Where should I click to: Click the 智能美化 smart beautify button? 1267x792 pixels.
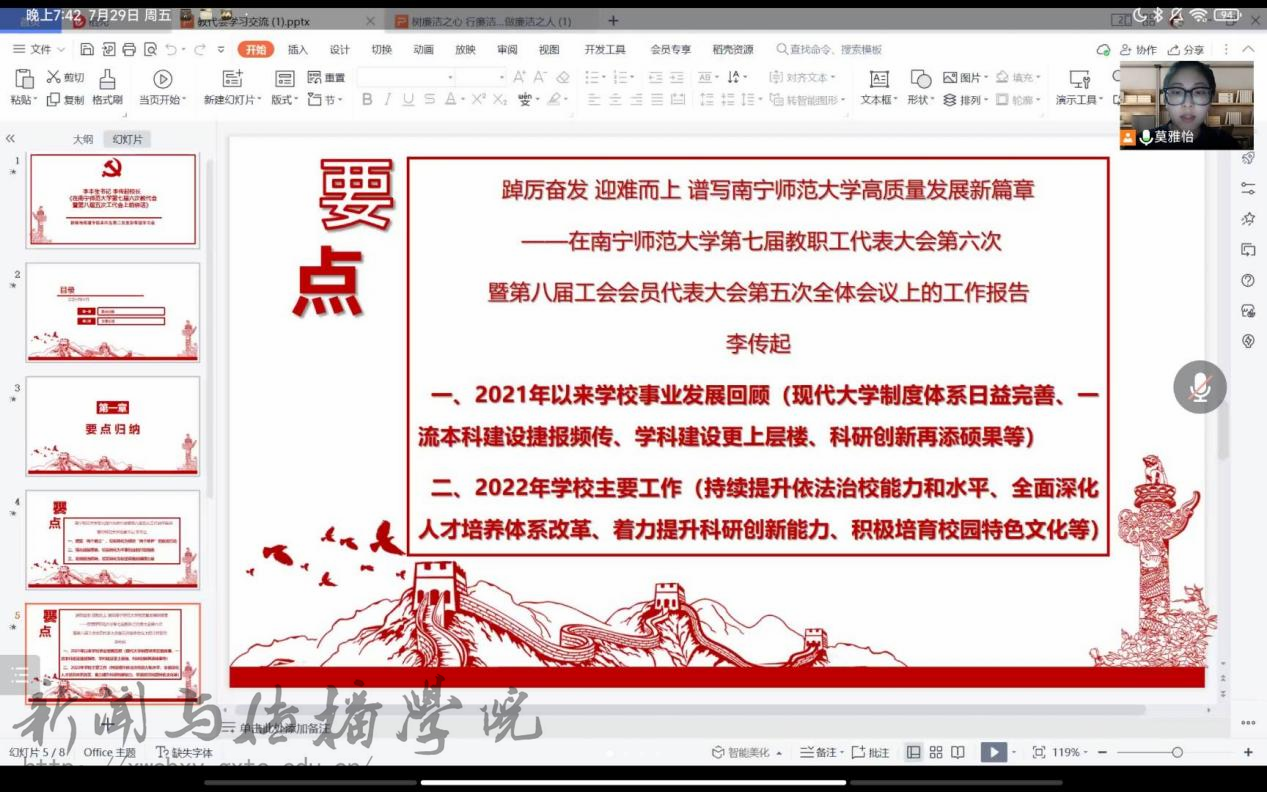[x=747, y=752]
